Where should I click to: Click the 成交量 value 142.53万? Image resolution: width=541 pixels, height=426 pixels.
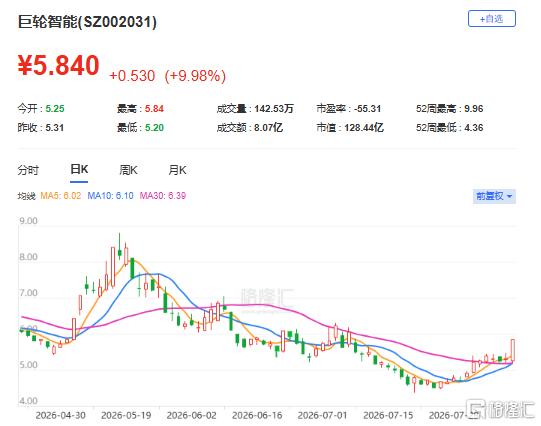pos(274,109)
